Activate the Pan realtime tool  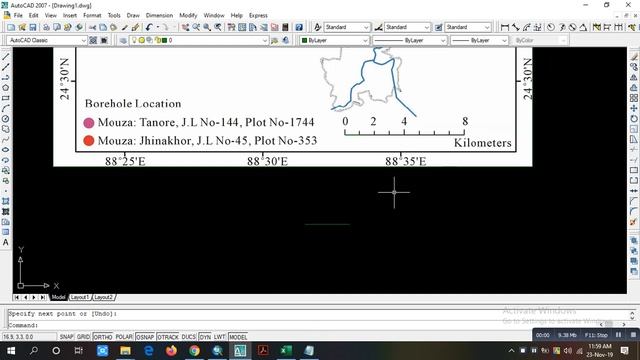pos(186,27)
